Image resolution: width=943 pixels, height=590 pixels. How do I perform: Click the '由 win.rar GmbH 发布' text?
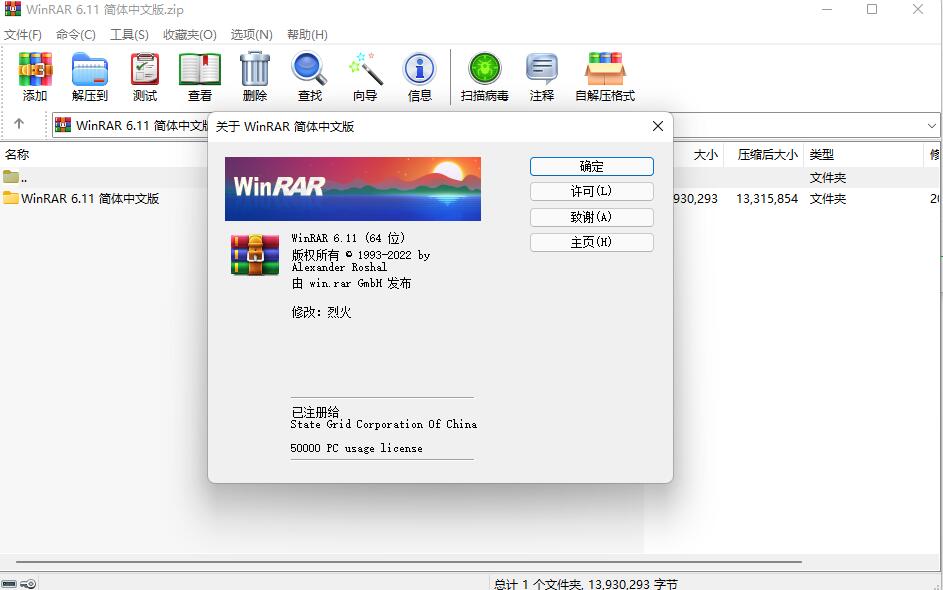click(x=351, y=283)
